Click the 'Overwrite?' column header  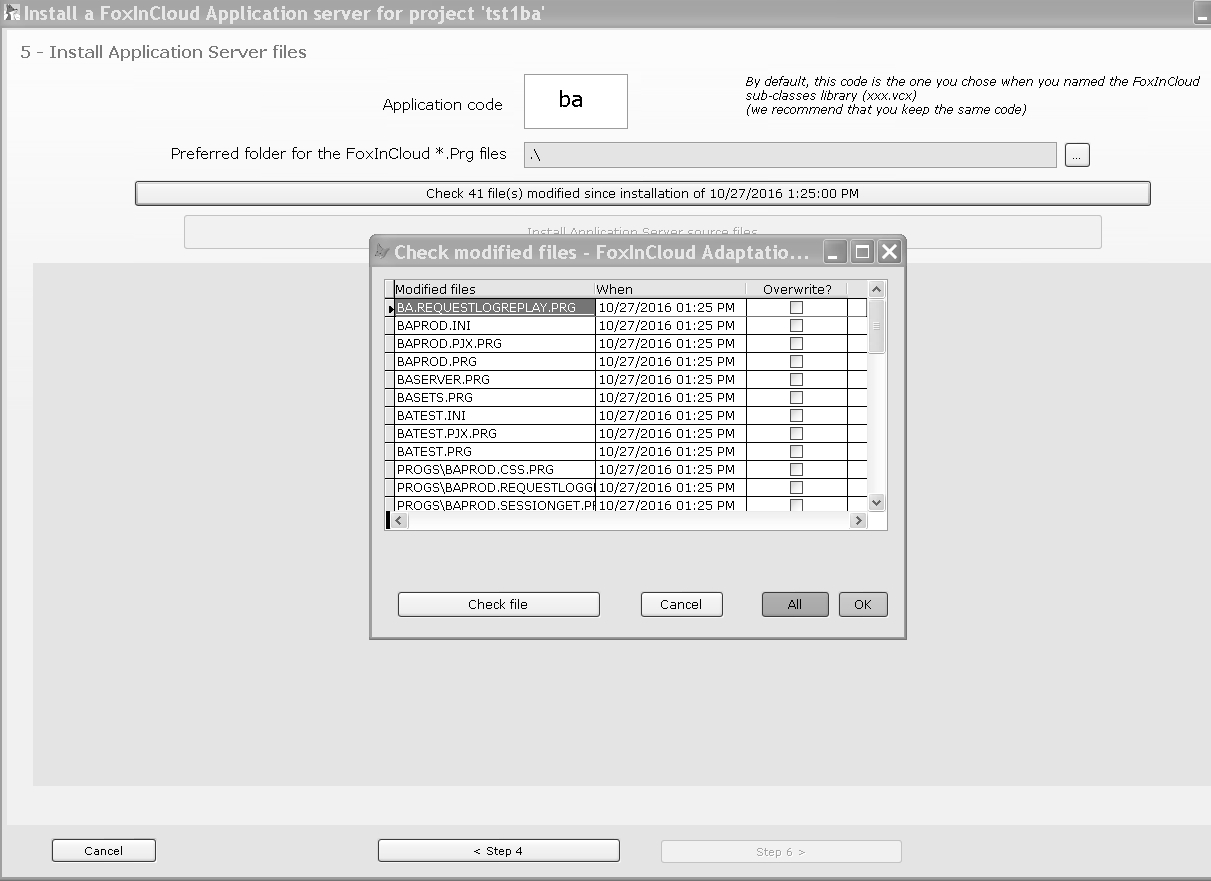[x=797, y=290]
